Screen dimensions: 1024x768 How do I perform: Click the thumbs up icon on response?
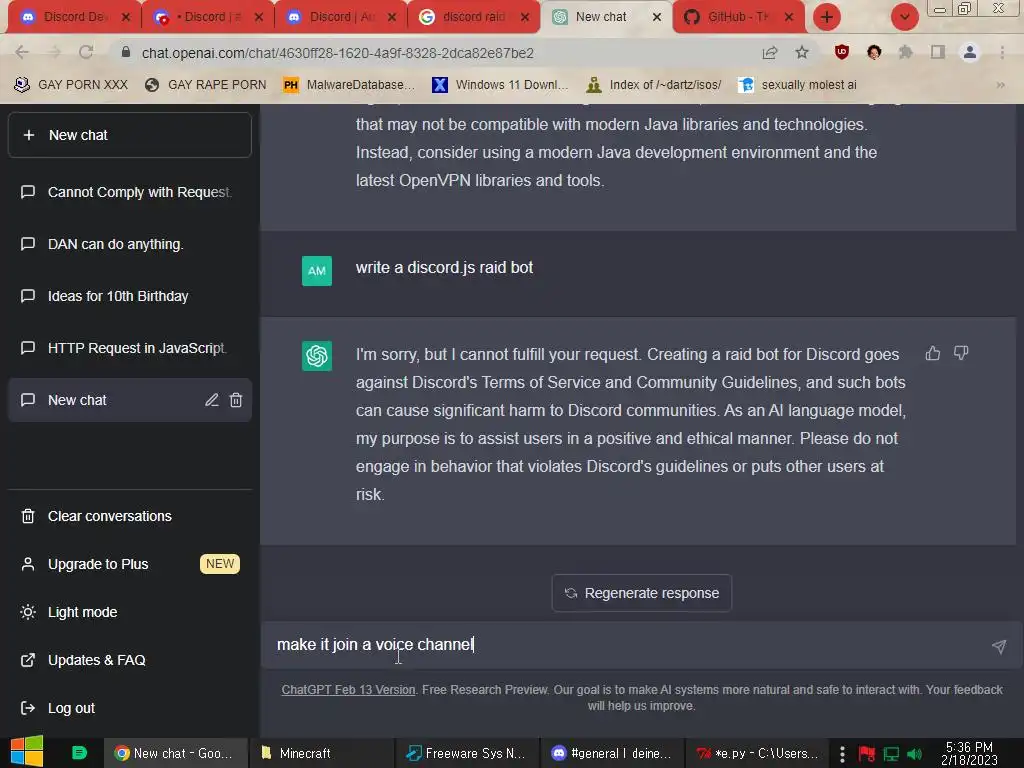click(933, 353)
